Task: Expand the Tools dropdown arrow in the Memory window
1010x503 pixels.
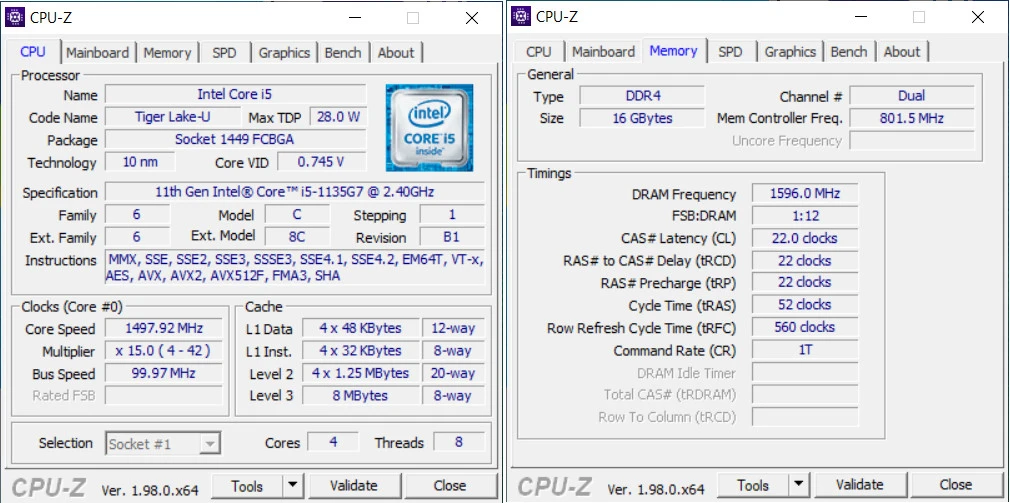Action: point(798,486)
